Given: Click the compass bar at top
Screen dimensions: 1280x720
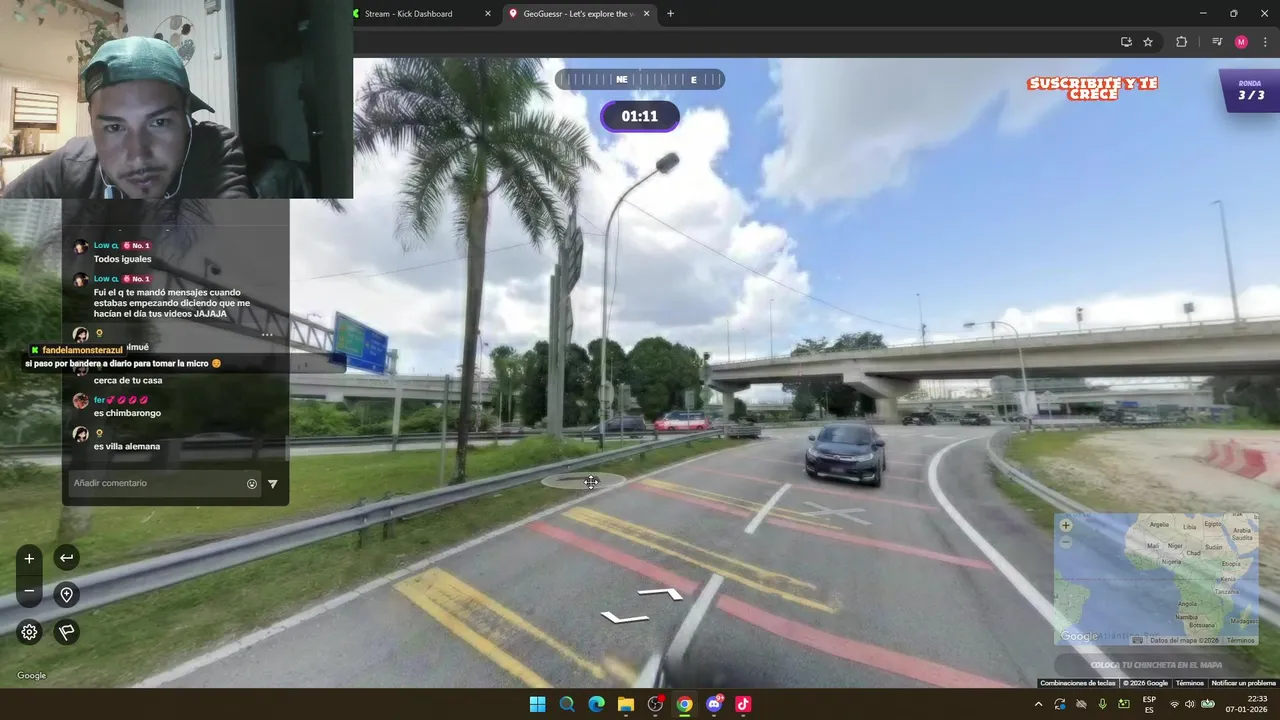Looking at the screenshot, I should [x=640, y=79].
